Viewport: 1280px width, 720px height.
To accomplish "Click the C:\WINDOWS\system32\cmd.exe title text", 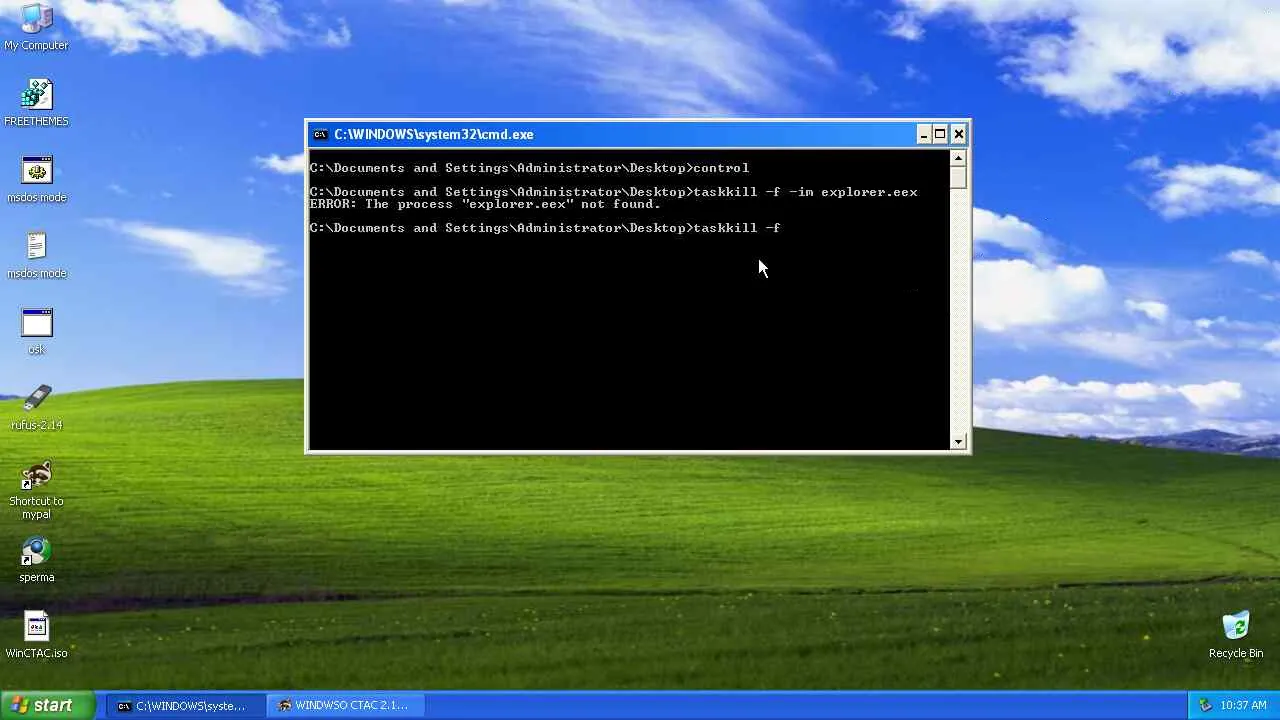I will (434, 134).
